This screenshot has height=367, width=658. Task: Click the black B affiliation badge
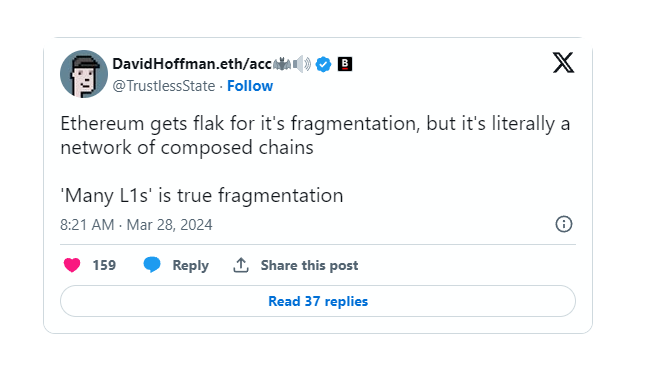tap(345, 64)
